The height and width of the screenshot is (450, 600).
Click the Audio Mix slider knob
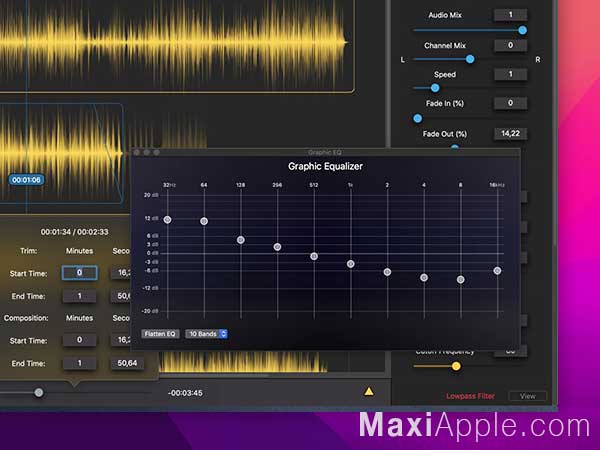(x=522, y=30)
